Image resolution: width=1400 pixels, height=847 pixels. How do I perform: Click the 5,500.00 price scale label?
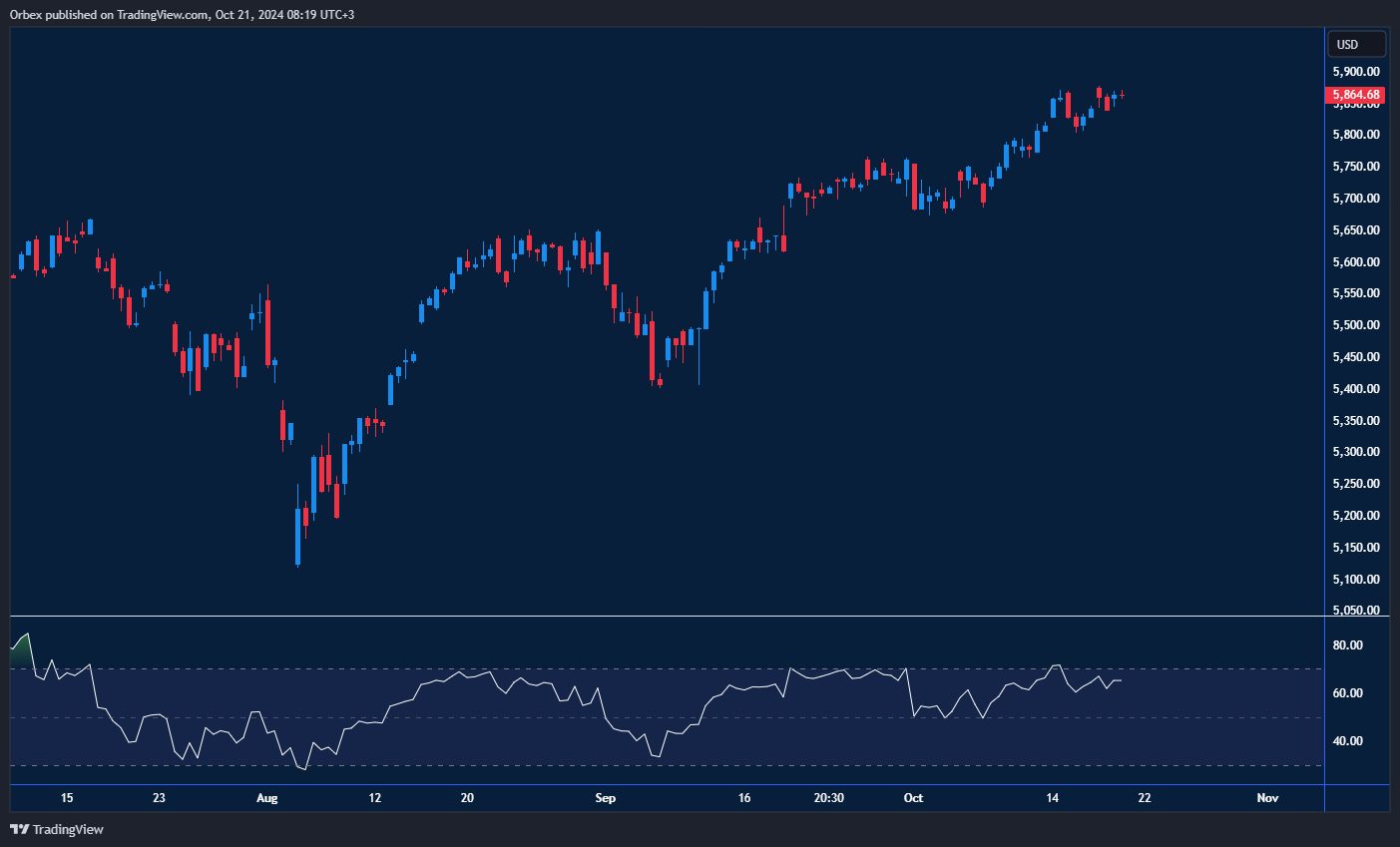tap(1356, 325)
